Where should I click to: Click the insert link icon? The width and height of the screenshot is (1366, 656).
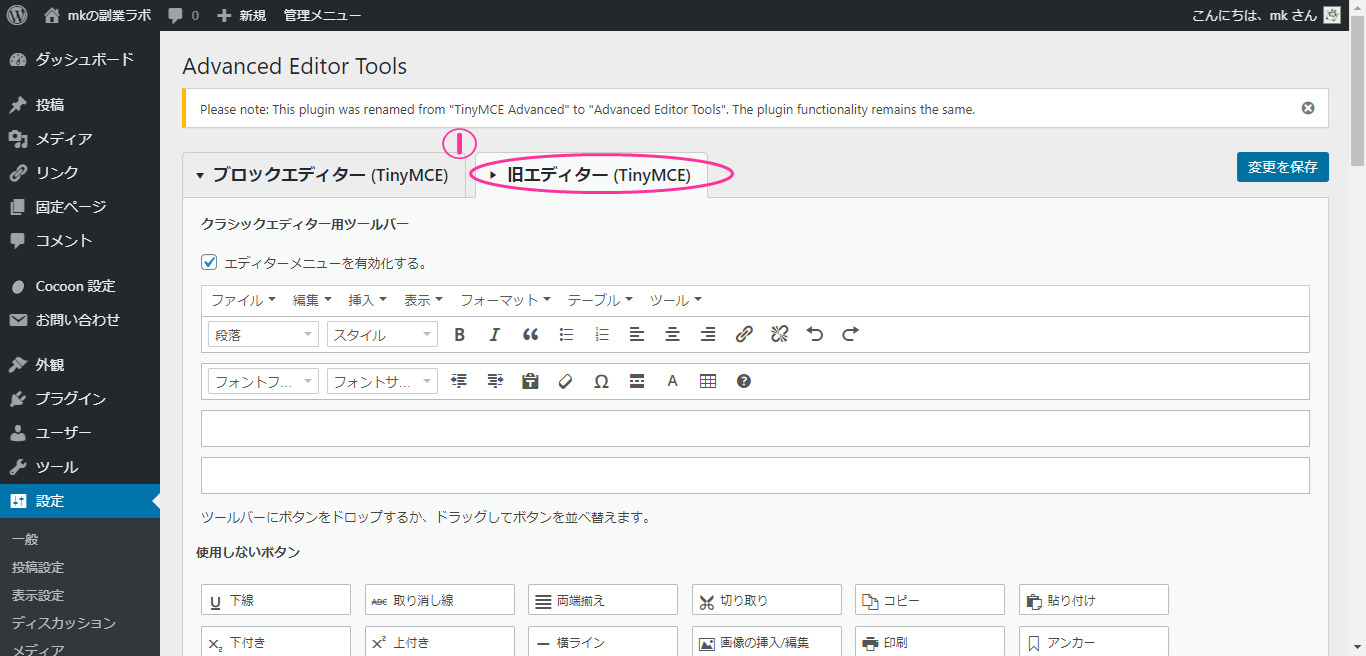(744, 335)
